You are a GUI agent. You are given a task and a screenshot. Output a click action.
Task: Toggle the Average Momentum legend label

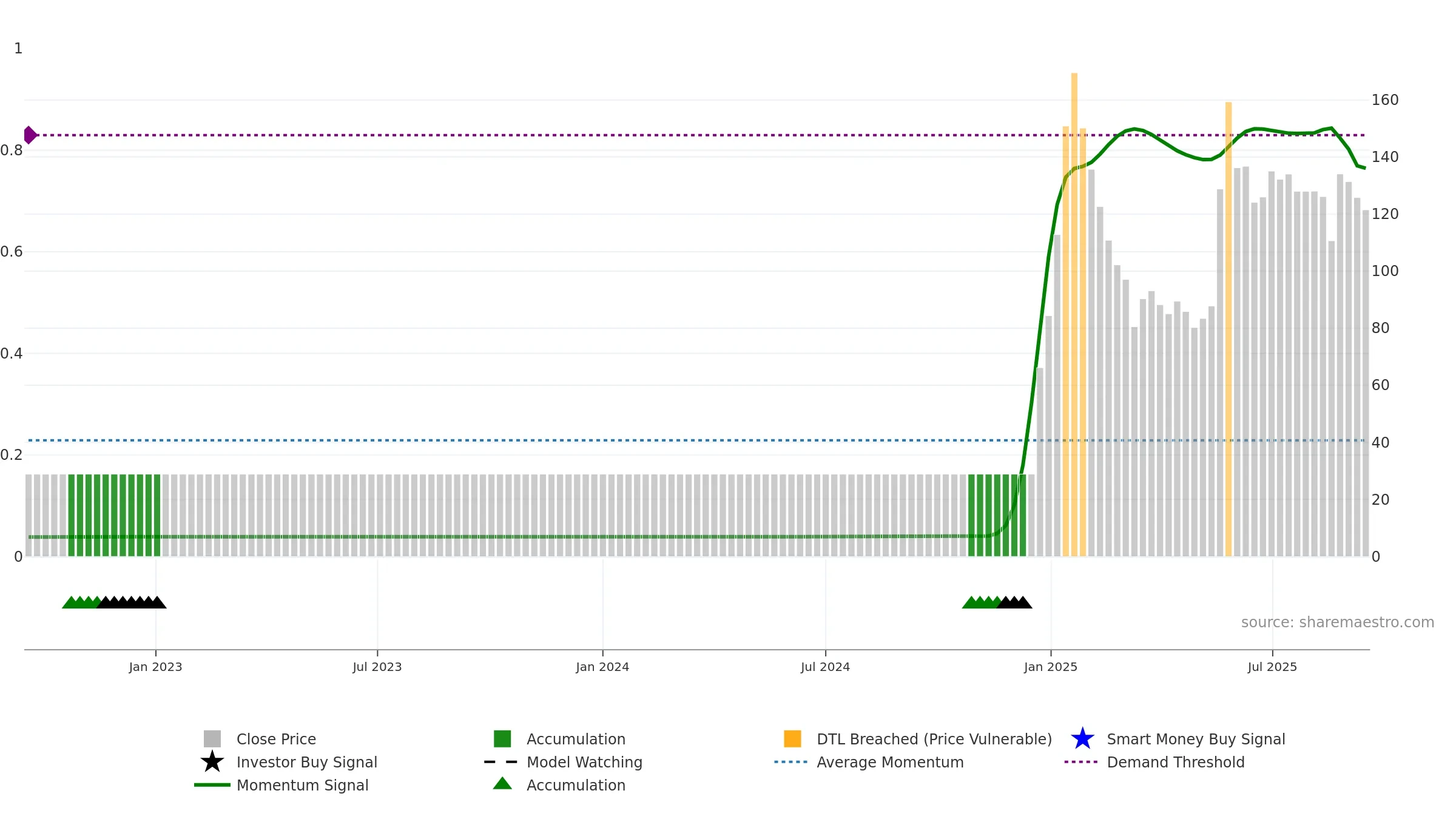890,762
